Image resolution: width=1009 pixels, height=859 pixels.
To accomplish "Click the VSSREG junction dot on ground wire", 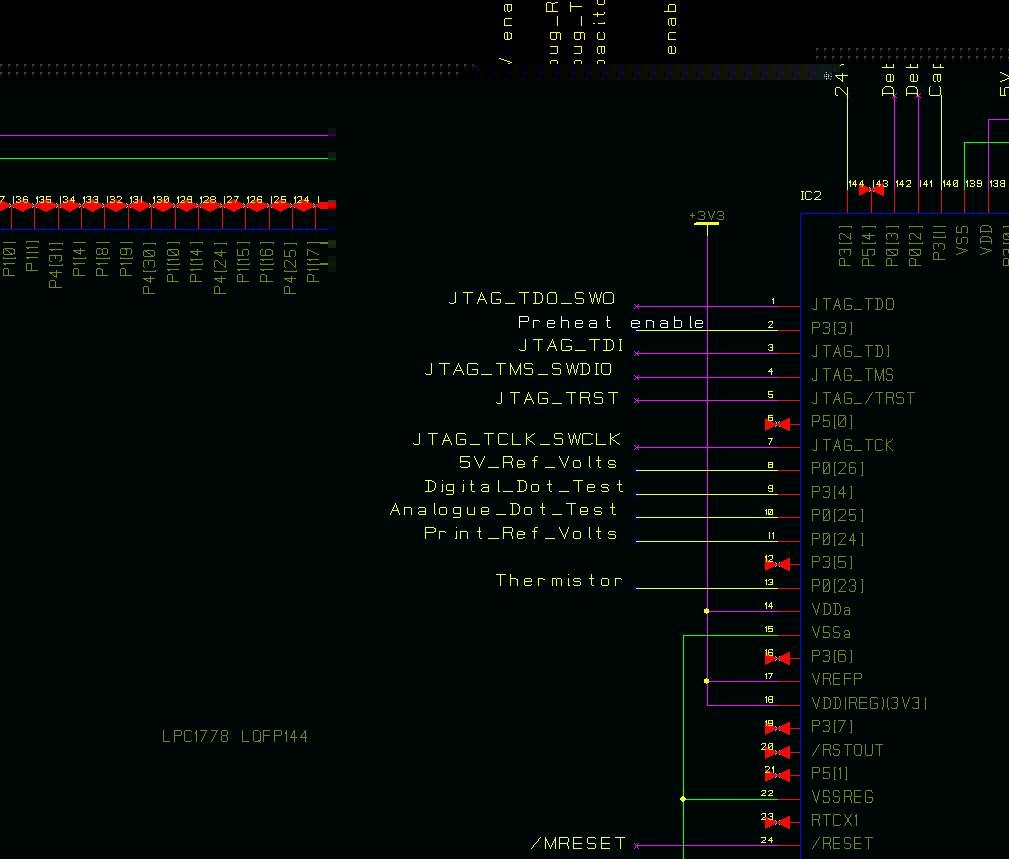I will click(x=683, y=799).
